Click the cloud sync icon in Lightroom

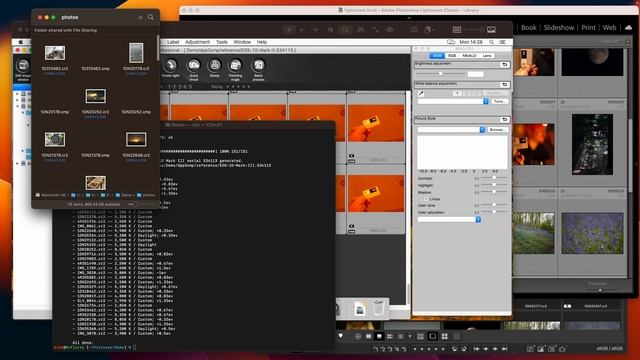point(628,27)
